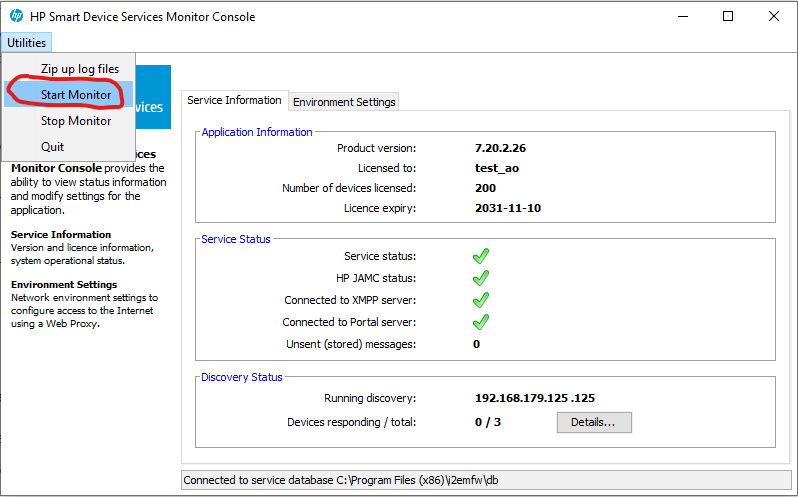
Task: Click the running discovery IP address
Action: click(x=535, y=398)
